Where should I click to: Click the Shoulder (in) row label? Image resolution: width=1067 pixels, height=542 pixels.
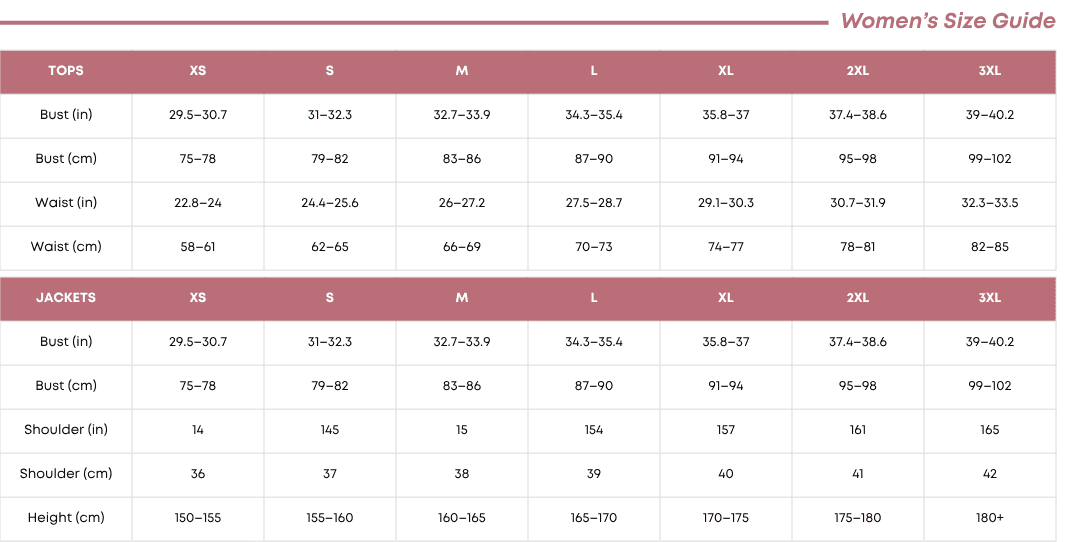pos(66,430)
